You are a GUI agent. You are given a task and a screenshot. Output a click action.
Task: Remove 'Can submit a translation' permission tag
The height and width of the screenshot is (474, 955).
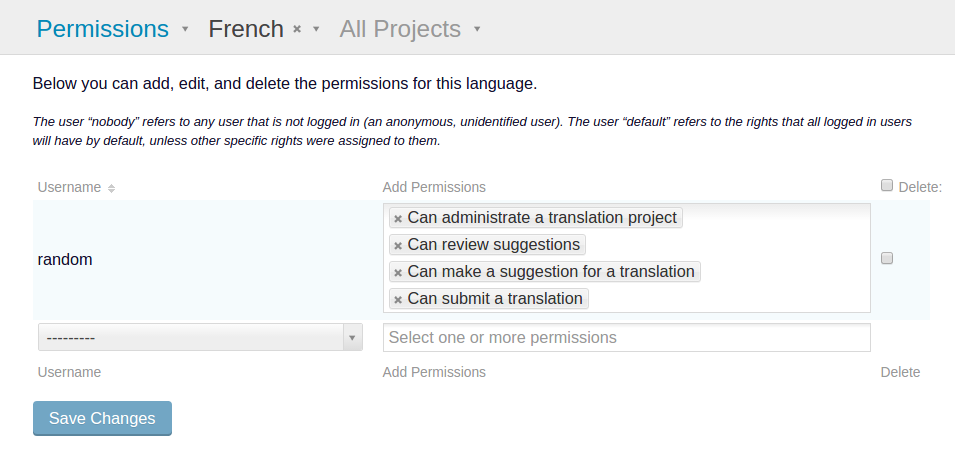coord(398,300)
